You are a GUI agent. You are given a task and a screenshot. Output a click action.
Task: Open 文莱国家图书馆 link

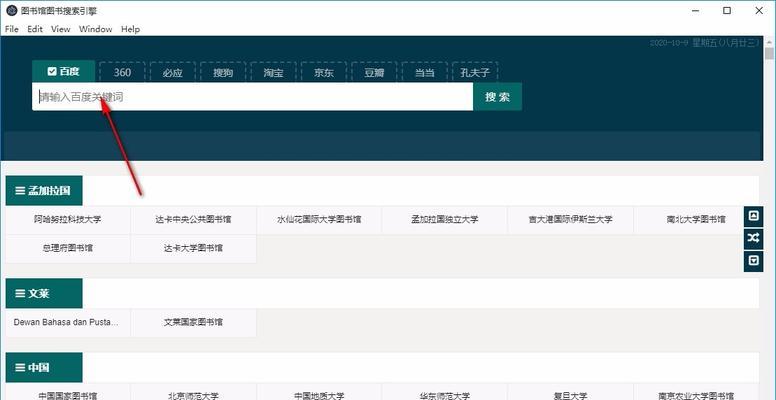point(194,322)
